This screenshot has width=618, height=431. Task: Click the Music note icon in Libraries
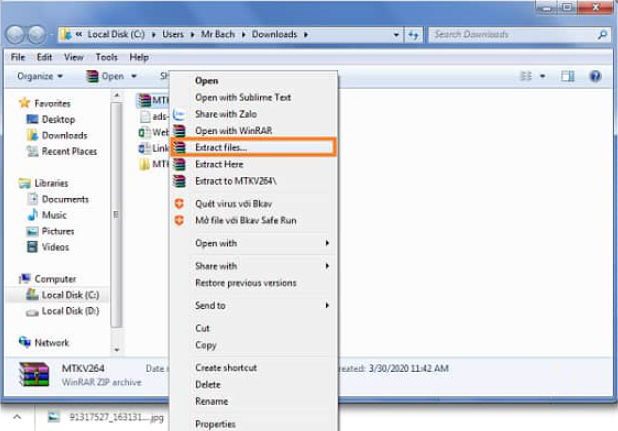pyautogui.click(x=32, y=215)
